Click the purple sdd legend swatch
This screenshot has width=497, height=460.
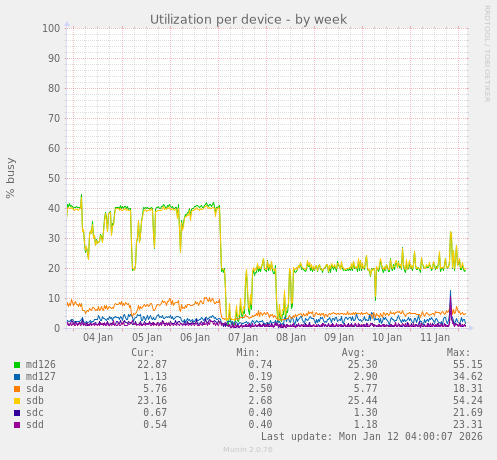(x=17, y=425)
